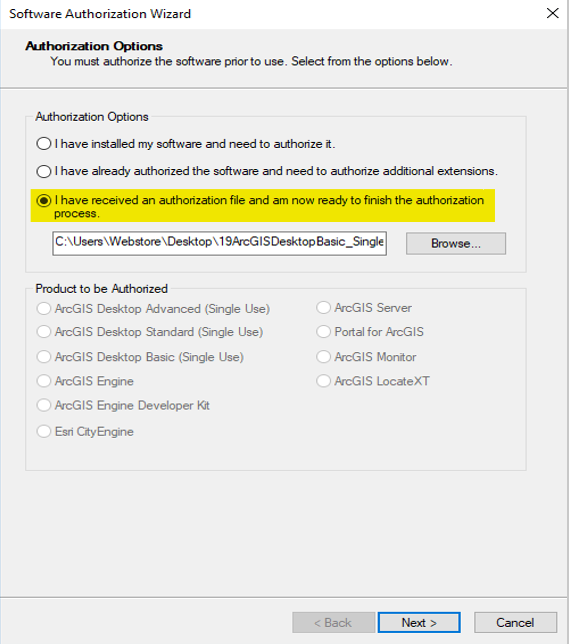Go back with the Back button
The image size is (569, 644).
pyautogui.click(x=333, y=623)
